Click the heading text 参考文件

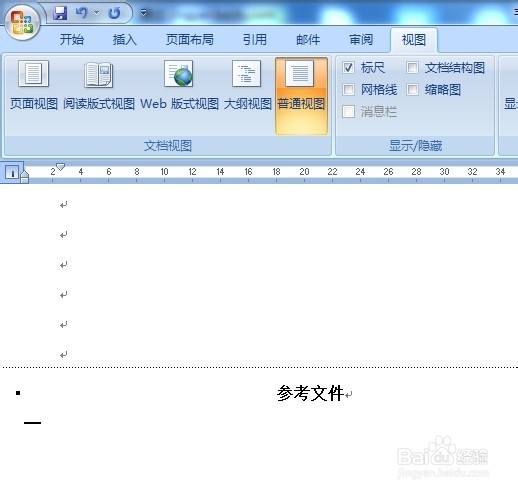pos(310,393)
